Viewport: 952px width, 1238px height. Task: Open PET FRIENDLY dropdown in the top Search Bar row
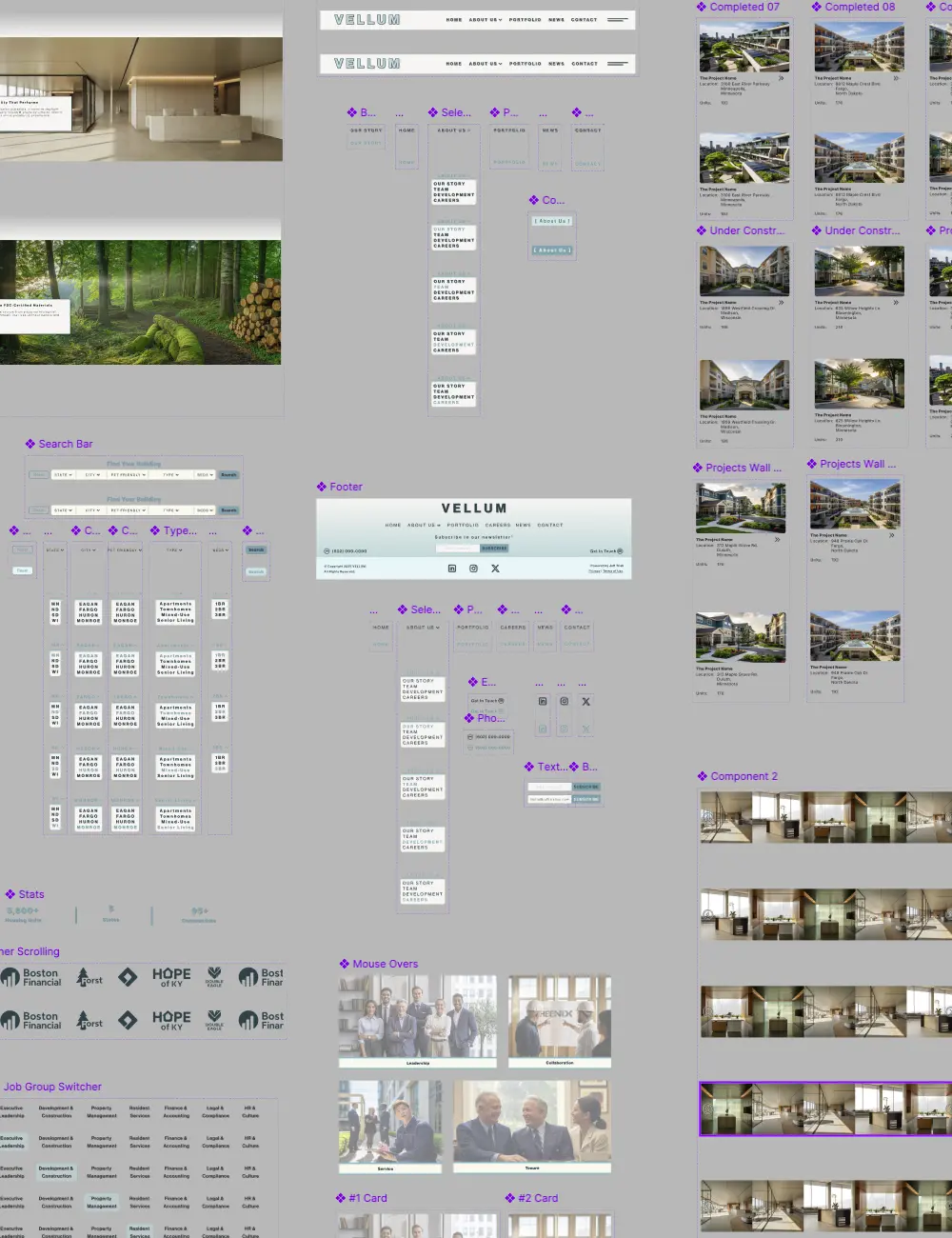(127, 474)
